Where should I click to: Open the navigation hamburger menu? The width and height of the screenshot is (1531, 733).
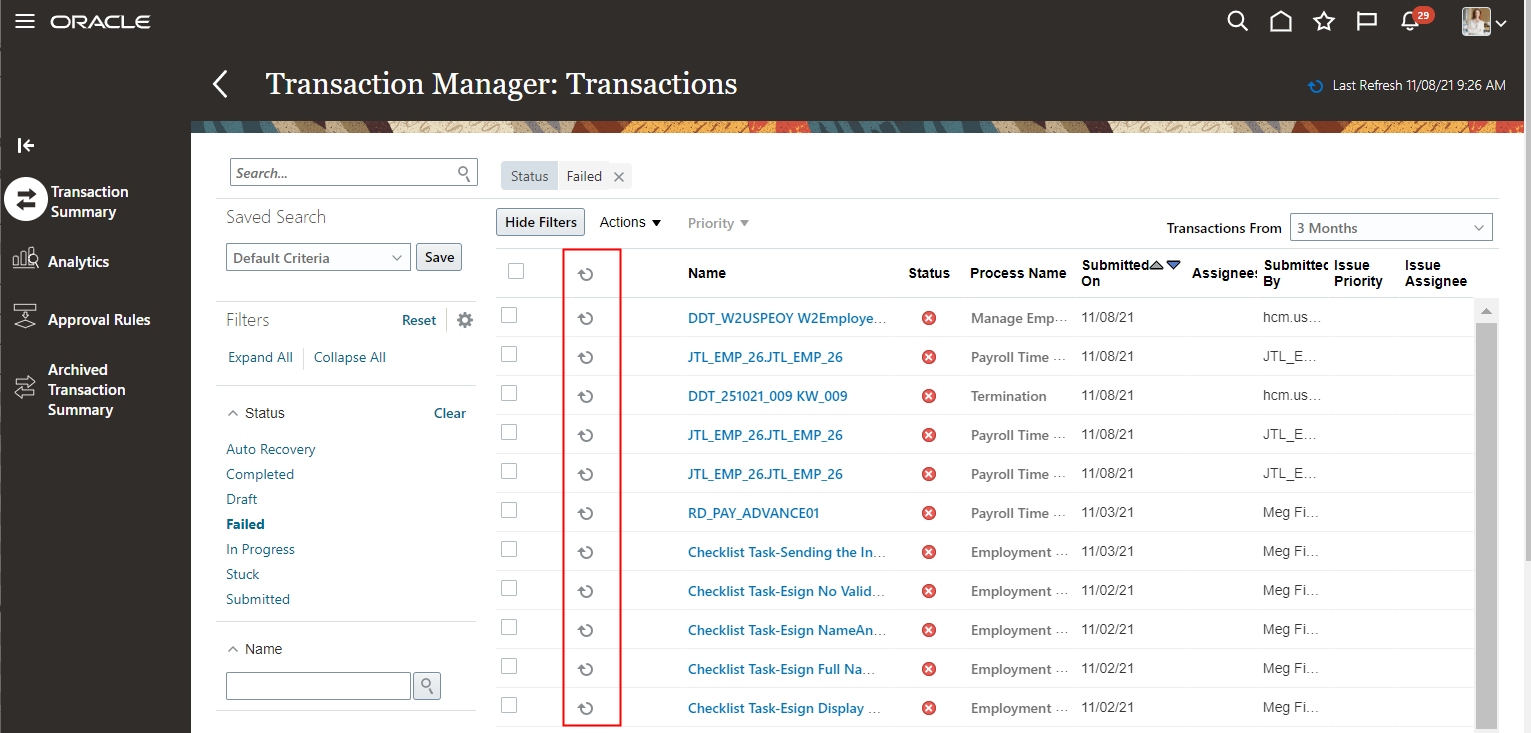24,21
